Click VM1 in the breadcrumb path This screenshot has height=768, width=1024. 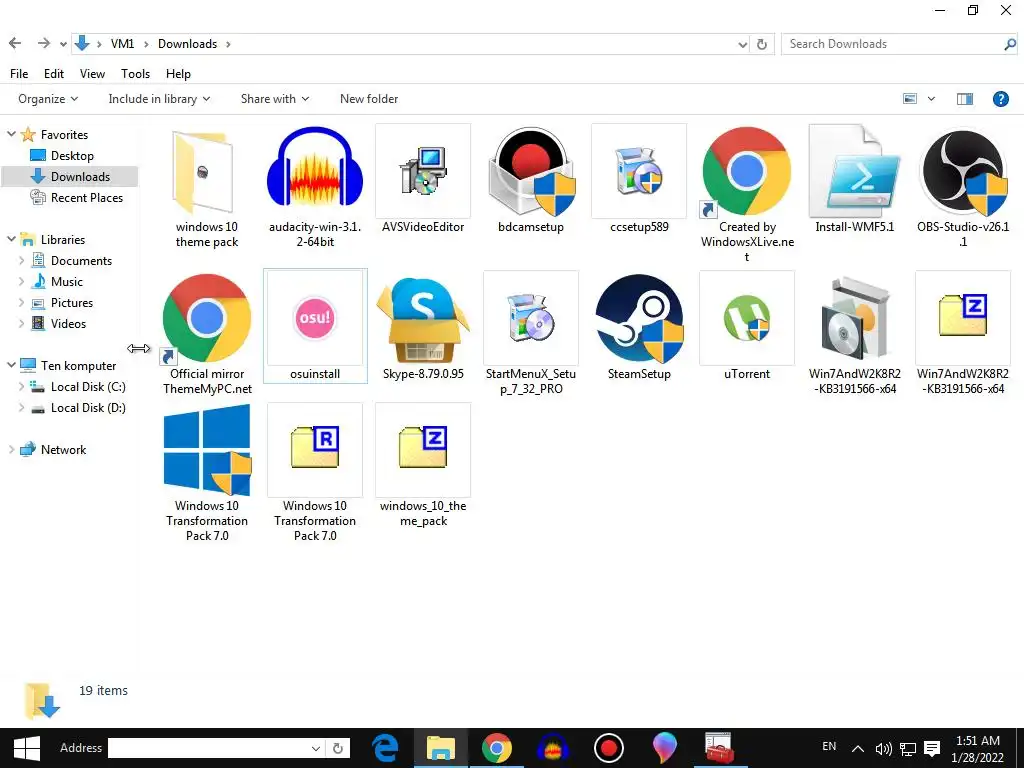pos(122,44)
